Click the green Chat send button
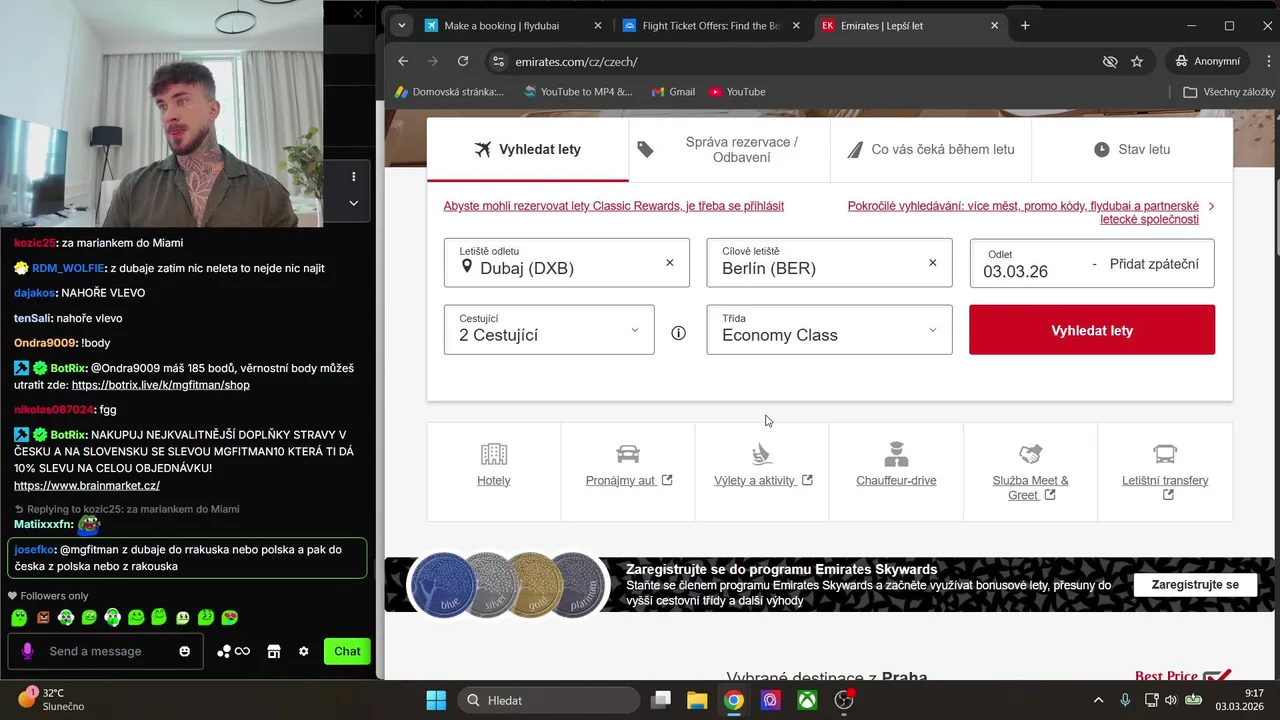 coord(347,651)
